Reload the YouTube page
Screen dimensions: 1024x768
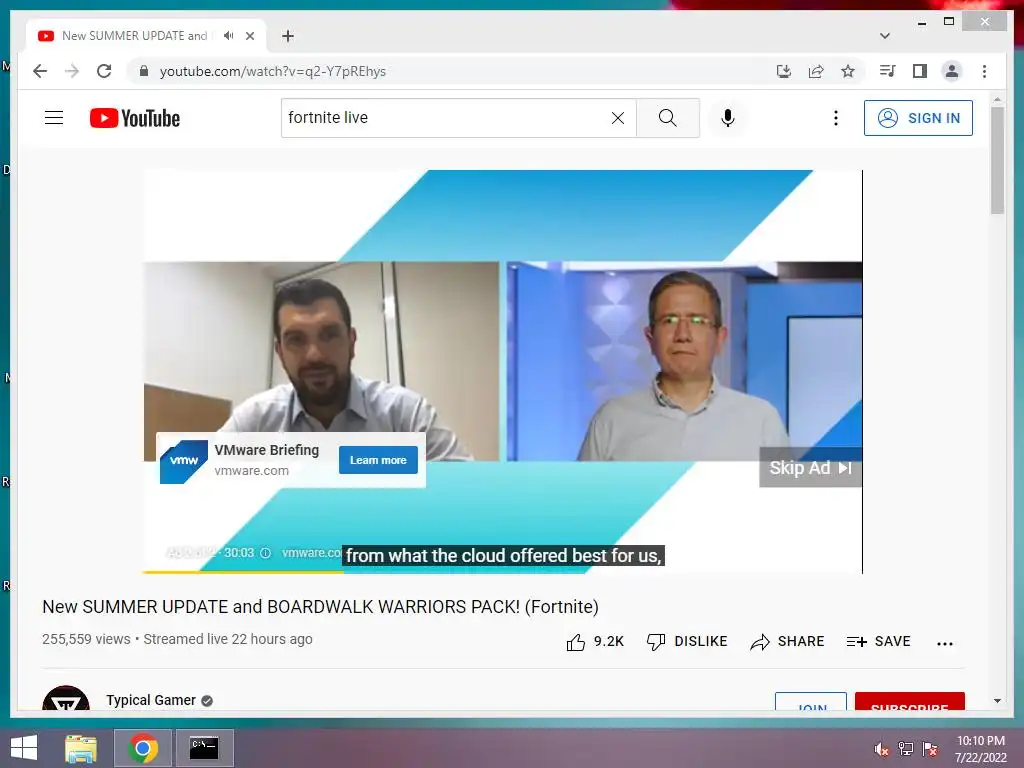tap(104, 71)
